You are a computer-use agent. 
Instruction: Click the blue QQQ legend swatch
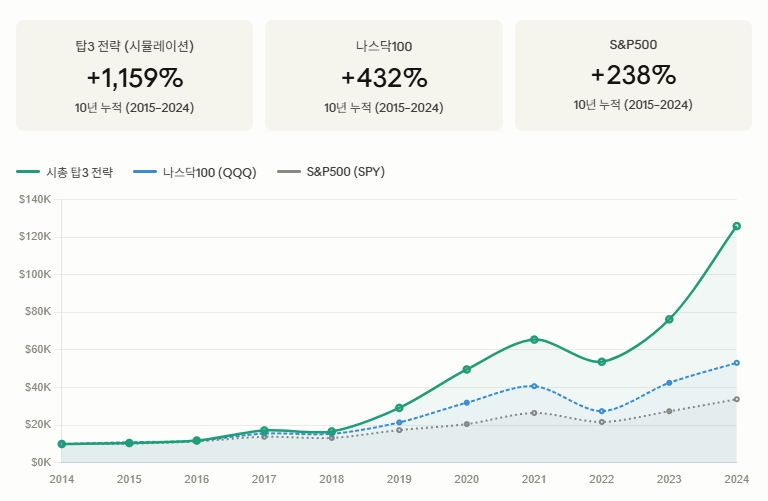pyautogui.click(x=145, y=172)
